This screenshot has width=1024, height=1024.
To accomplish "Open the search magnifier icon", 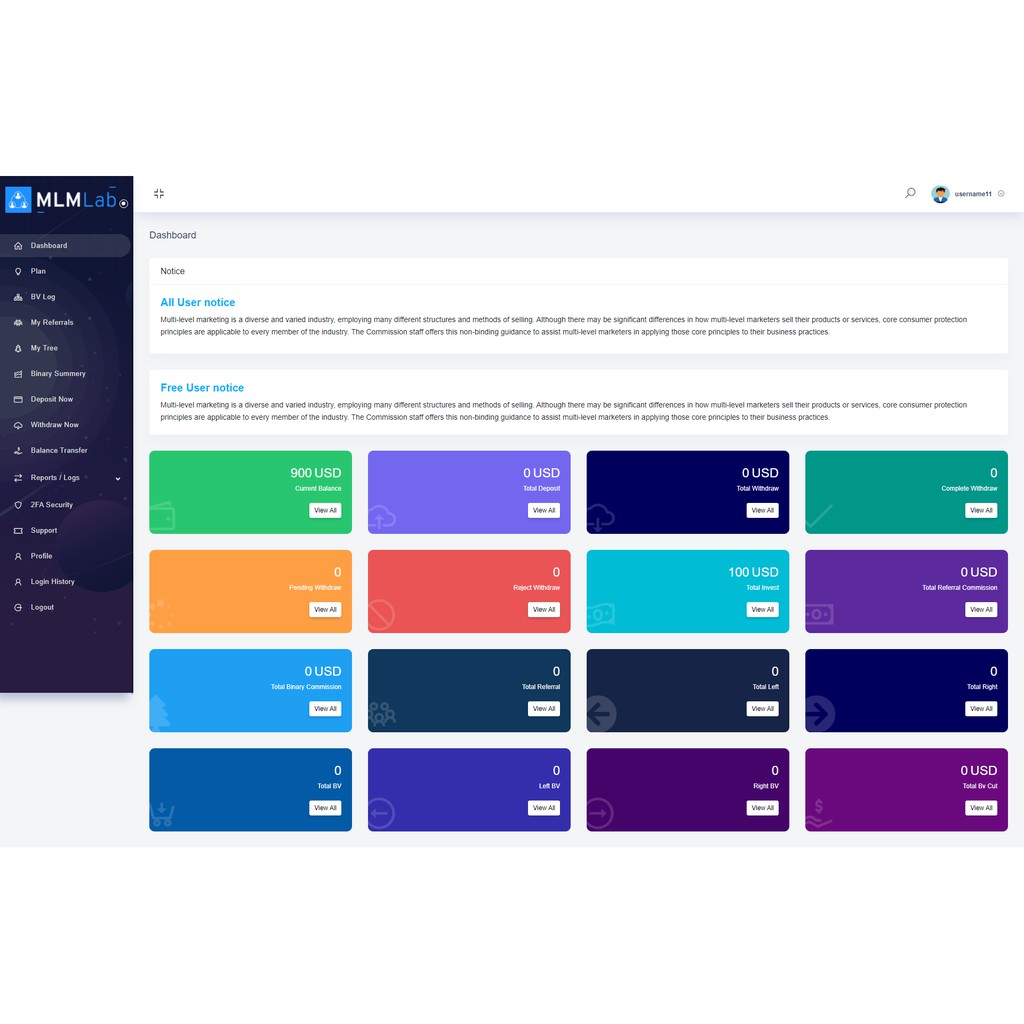I will [910, 193].
